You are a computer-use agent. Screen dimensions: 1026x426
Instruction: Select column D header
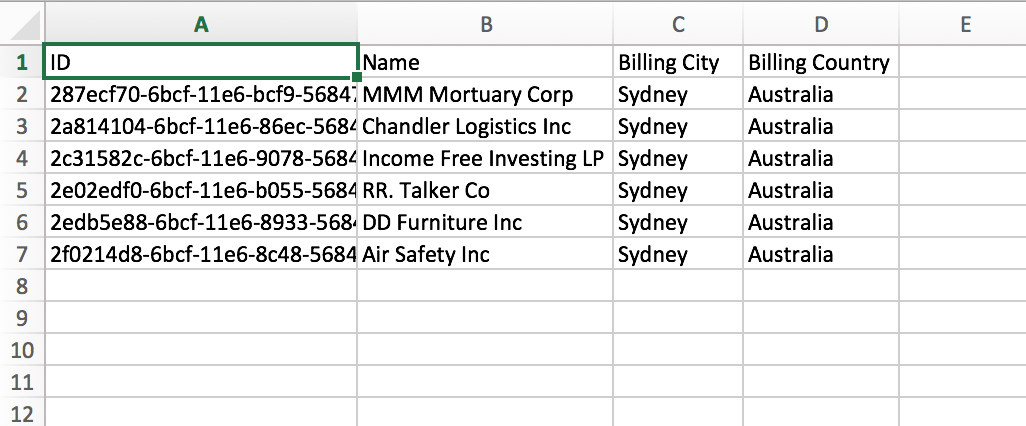click(x=818, y=26)
